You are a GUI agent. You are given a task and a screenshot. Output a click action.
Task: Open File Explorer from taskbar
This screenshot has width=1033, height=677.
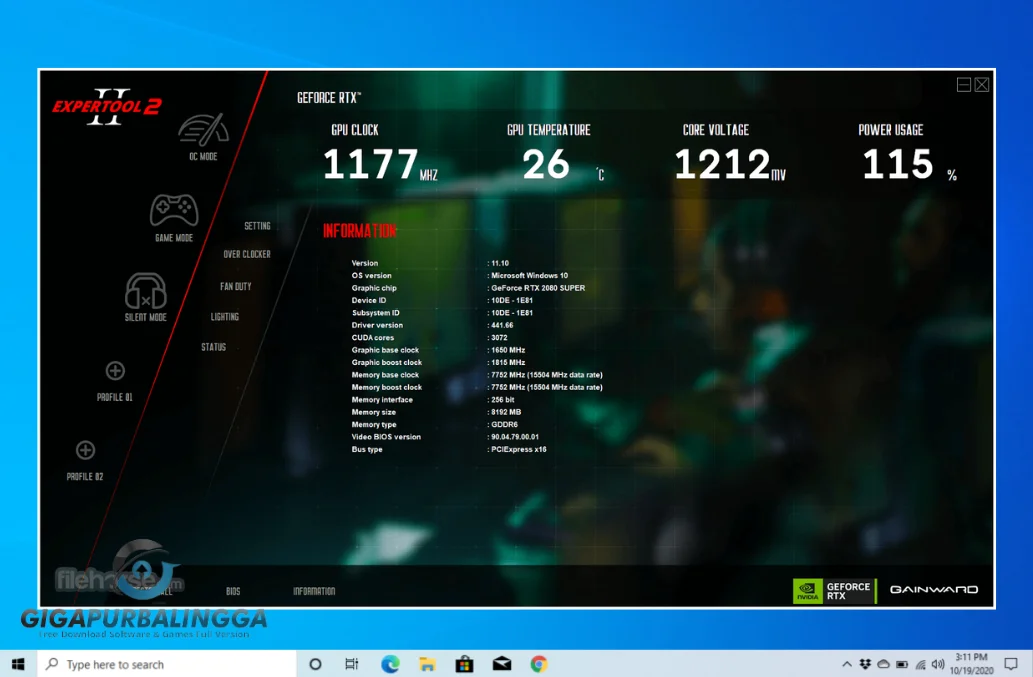pyautogui.click(x=427, y=664)
